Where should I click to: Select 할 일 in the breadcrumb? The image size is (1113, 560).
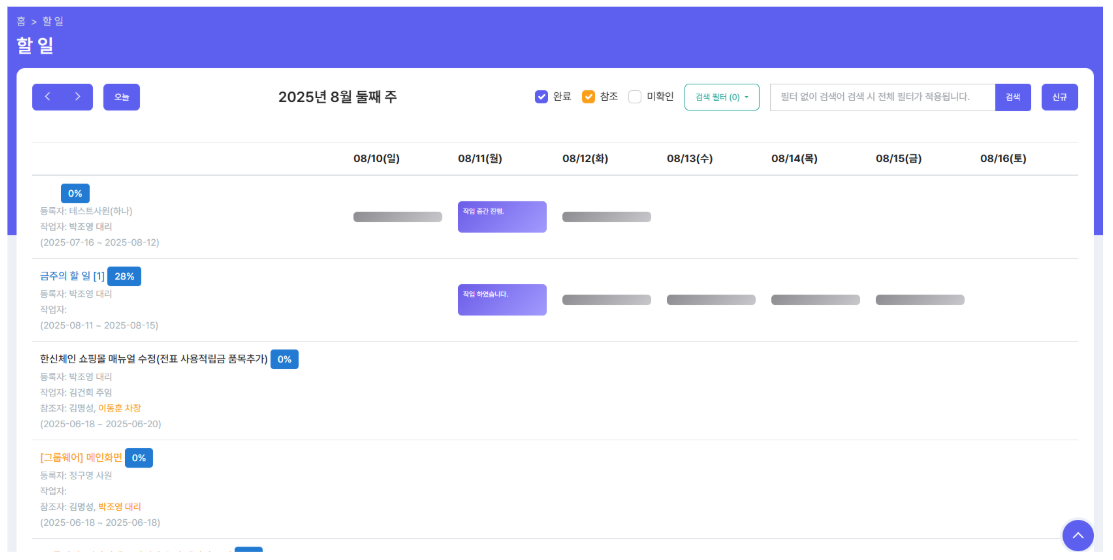click(53, 21)
